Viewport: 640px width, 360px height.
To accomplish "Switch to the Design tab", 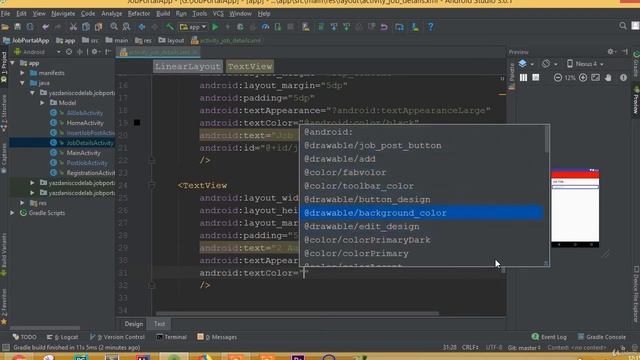I will click(133, 324).
